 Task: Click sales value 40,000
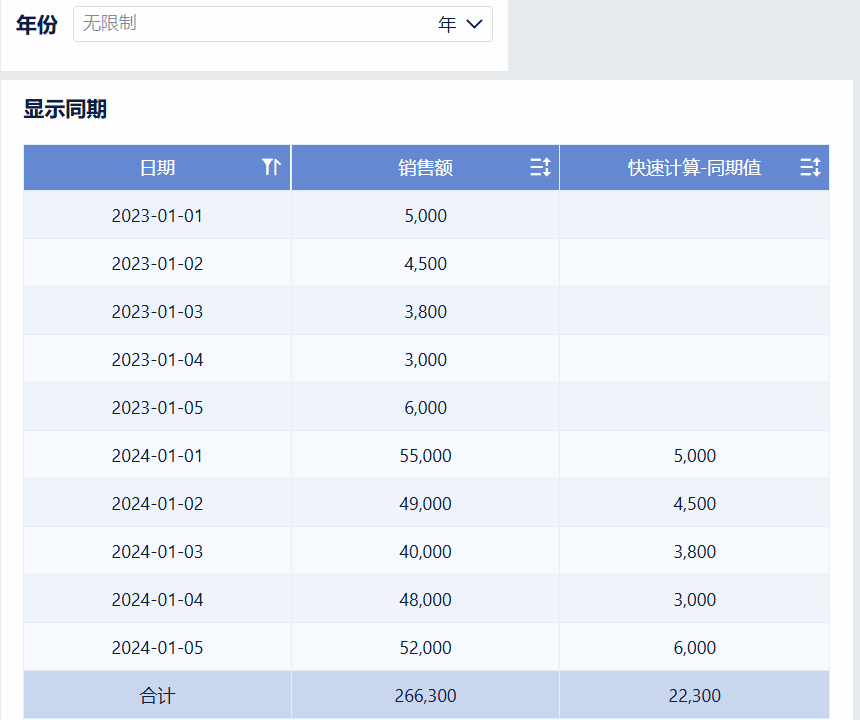(426, 552)
